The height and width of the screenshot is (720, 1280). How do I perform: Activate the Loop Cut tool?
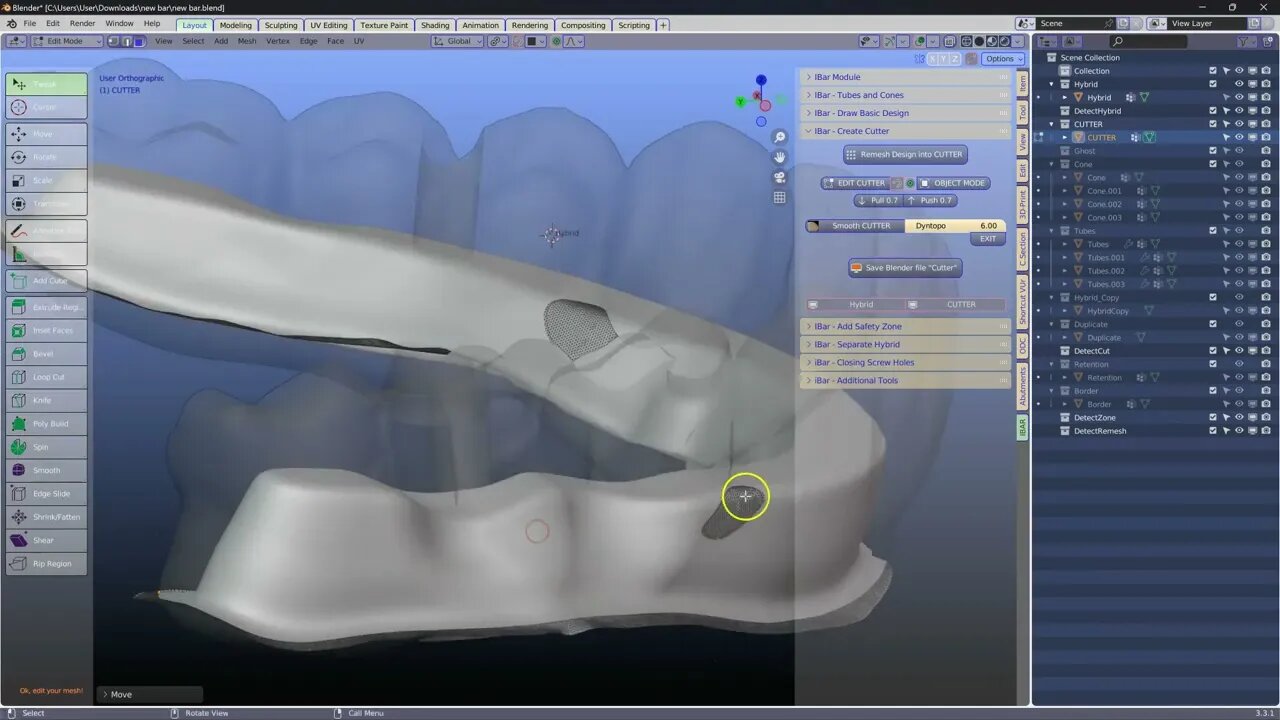tap(46, 377)
